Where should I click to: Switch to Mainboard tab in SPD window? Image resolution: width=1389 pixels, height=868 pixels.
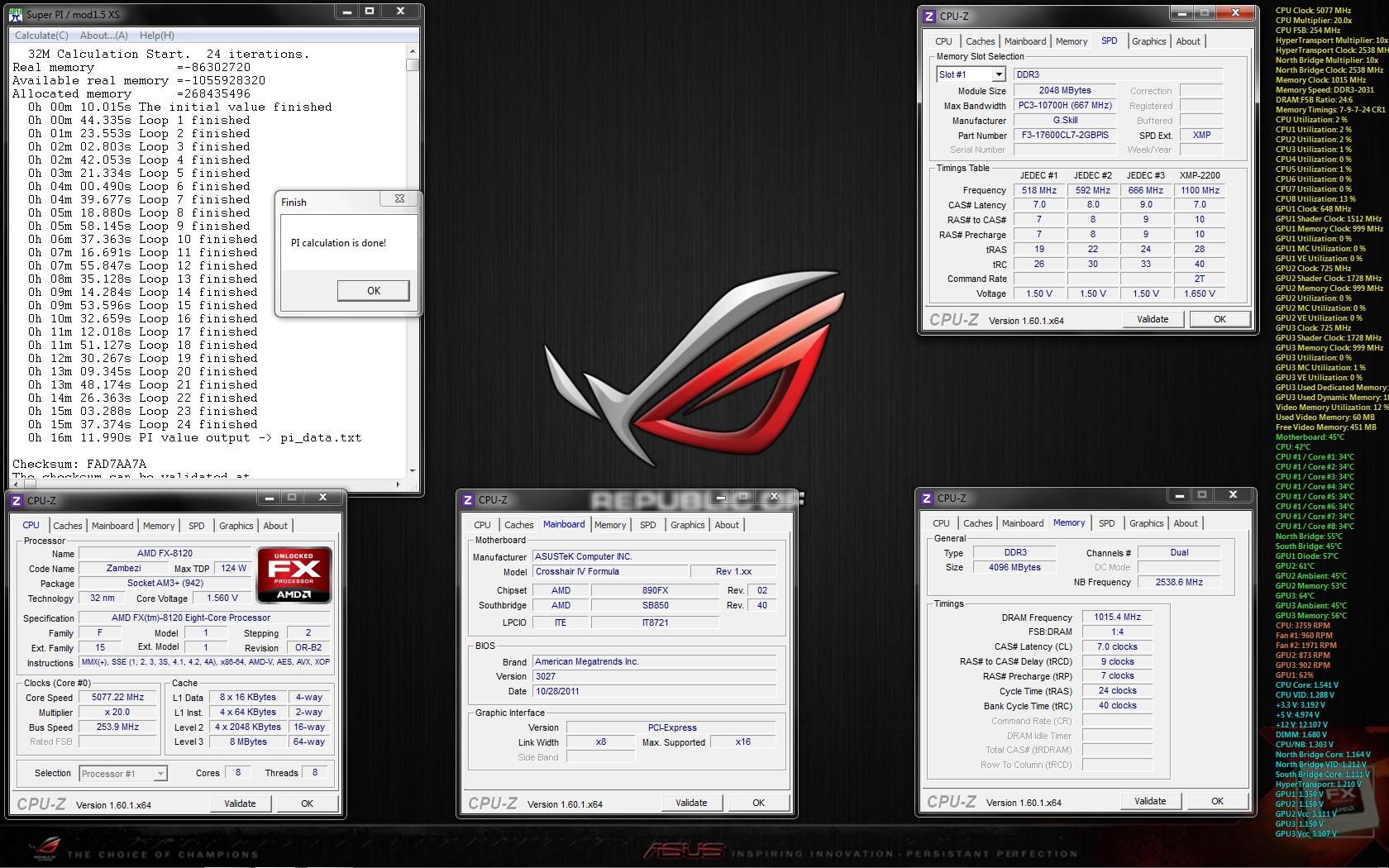pyautogui.click(x=1025, y=41)
